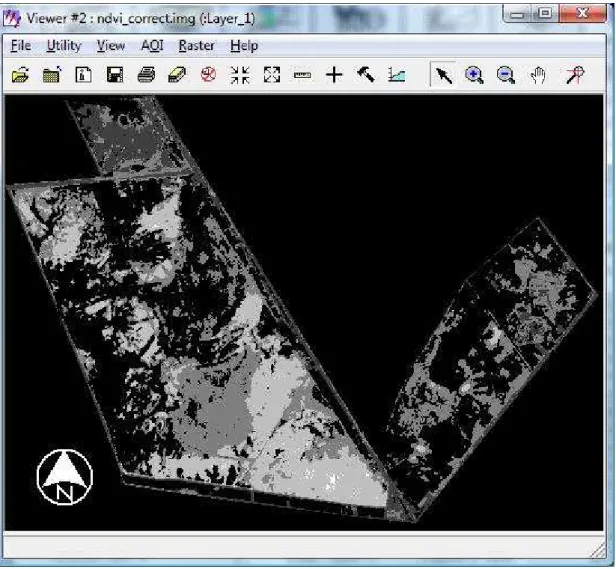This screenshot has width=616, height=569.
Task: Activate the inquire cursor crosshair icon
Action: [x=334, y=75]
